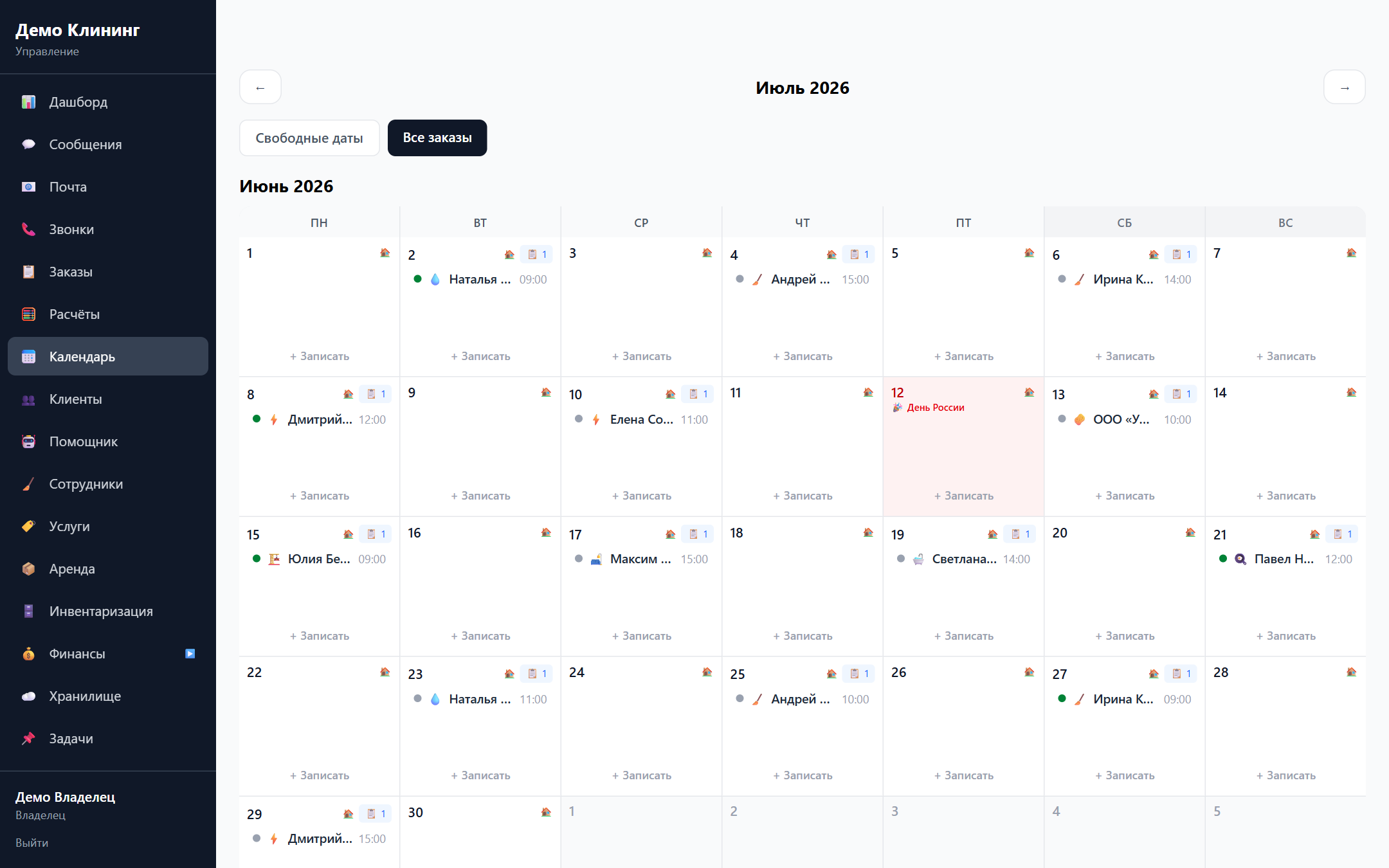Click the order count badge on June 13
Image resolution: width=1389 pixels, height=868 pixels.
click(x=1181, y=394)
